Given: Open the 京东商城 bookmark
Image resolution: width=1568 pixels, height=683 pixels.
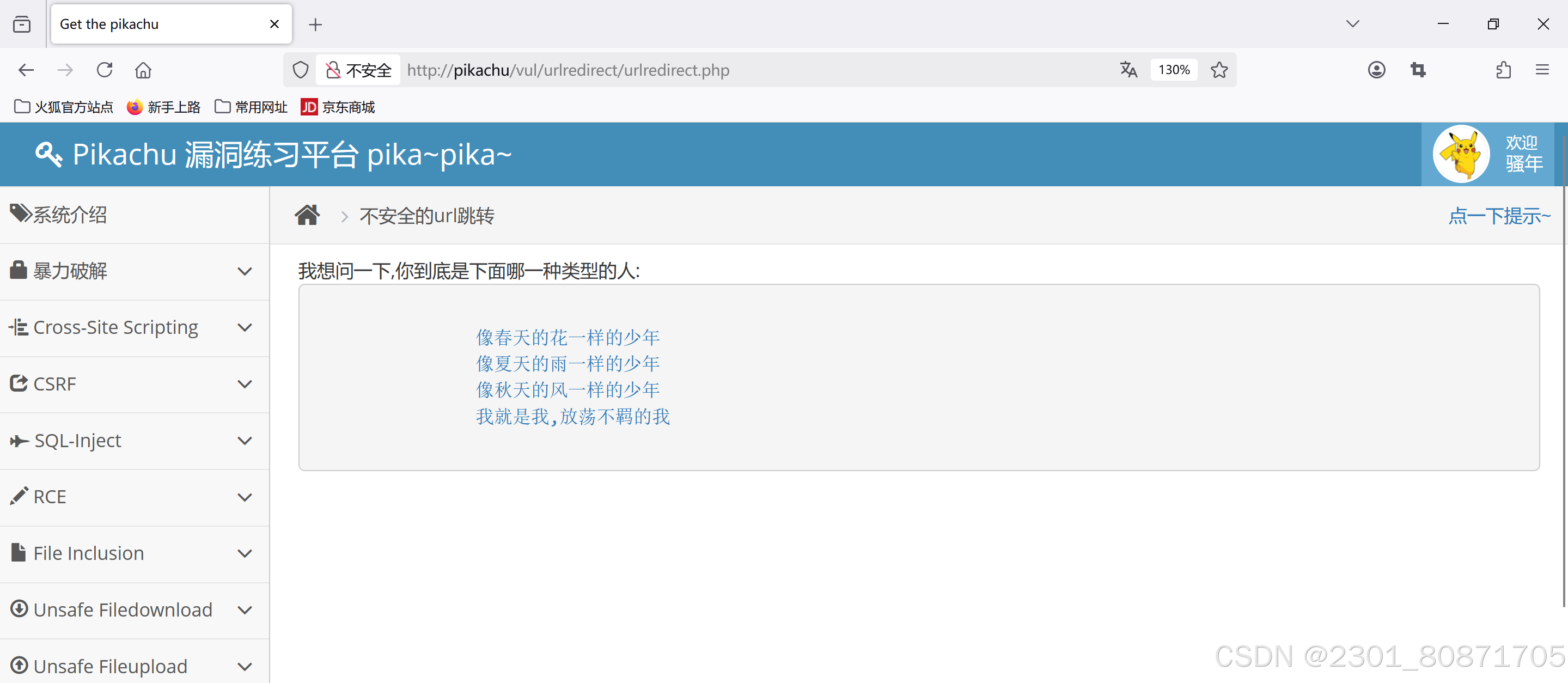Looking at the screenshot, I should [x=338, y=107].
